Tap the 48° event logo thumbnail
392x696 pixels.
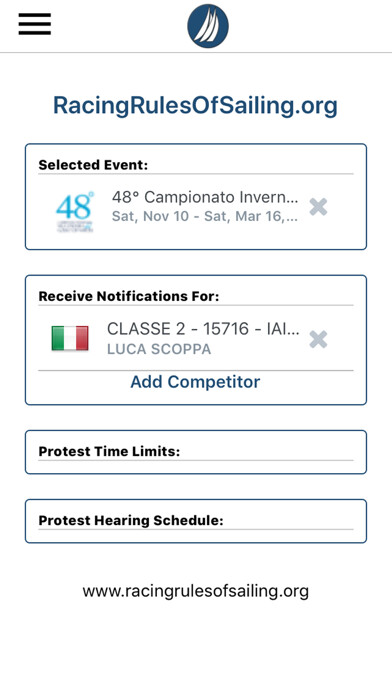(x=75, y=211)
